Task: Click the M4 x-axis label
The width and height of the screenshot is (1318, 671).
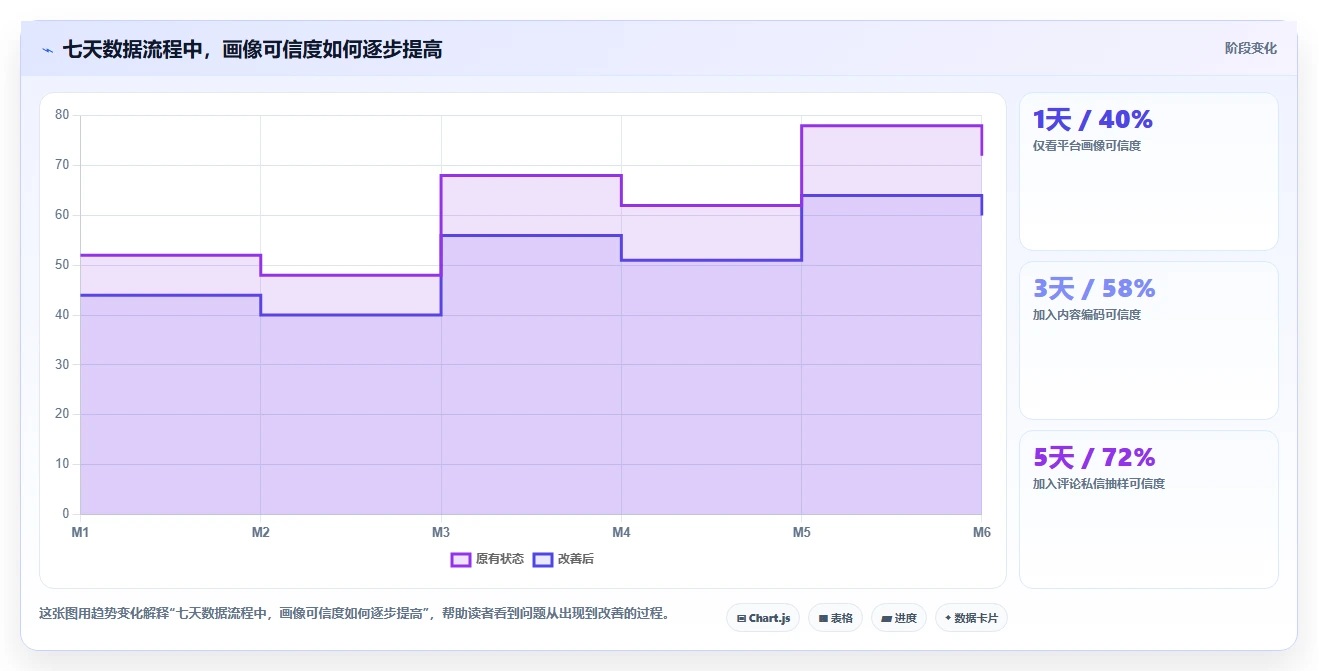Action: click(x=621, y=532)
